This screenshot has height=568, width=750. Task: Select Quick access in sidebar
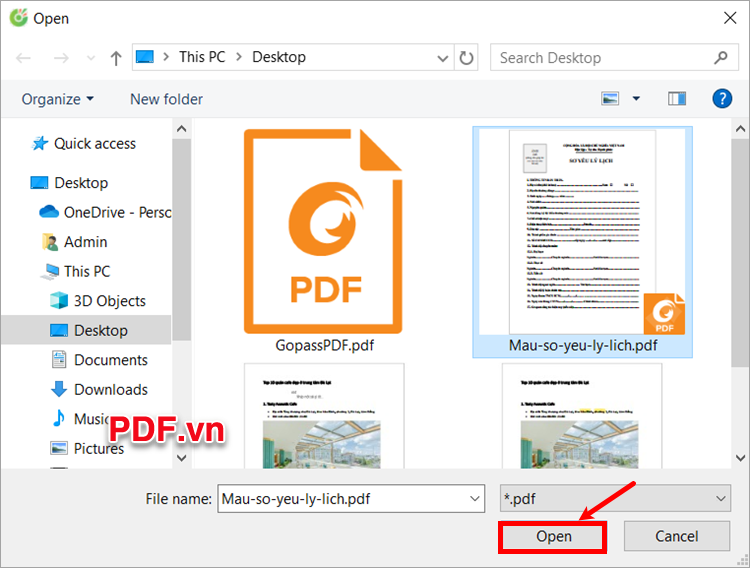[x=94, y=143]
